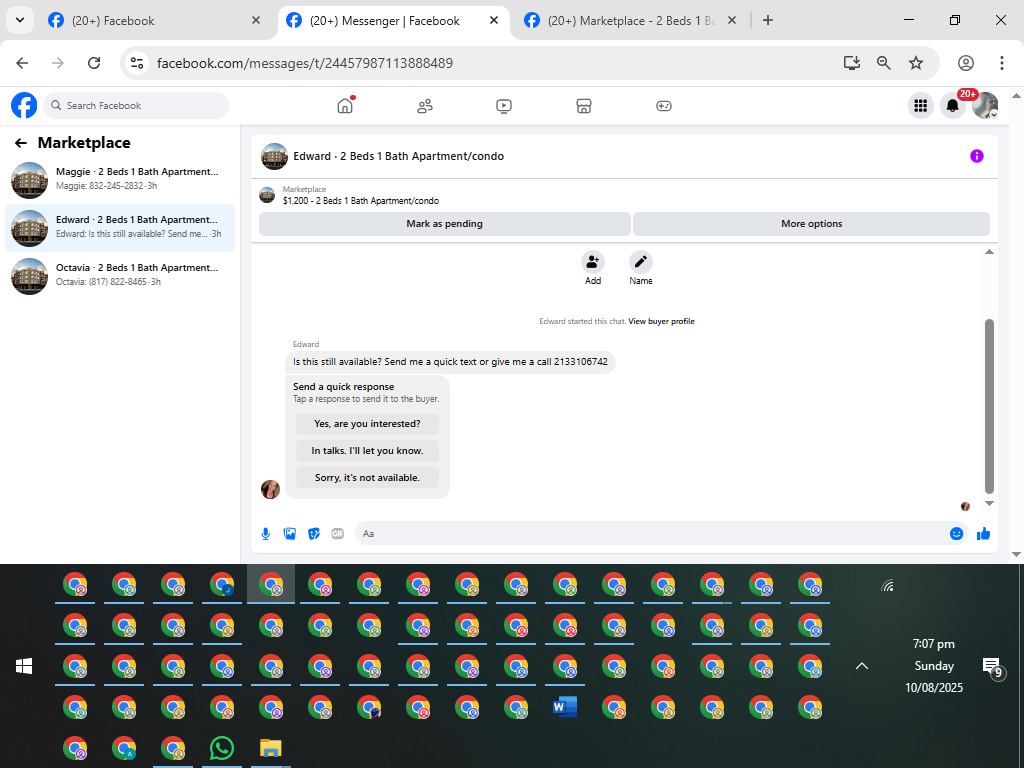Send a thumbs-up like

click(x=984, y=534)
